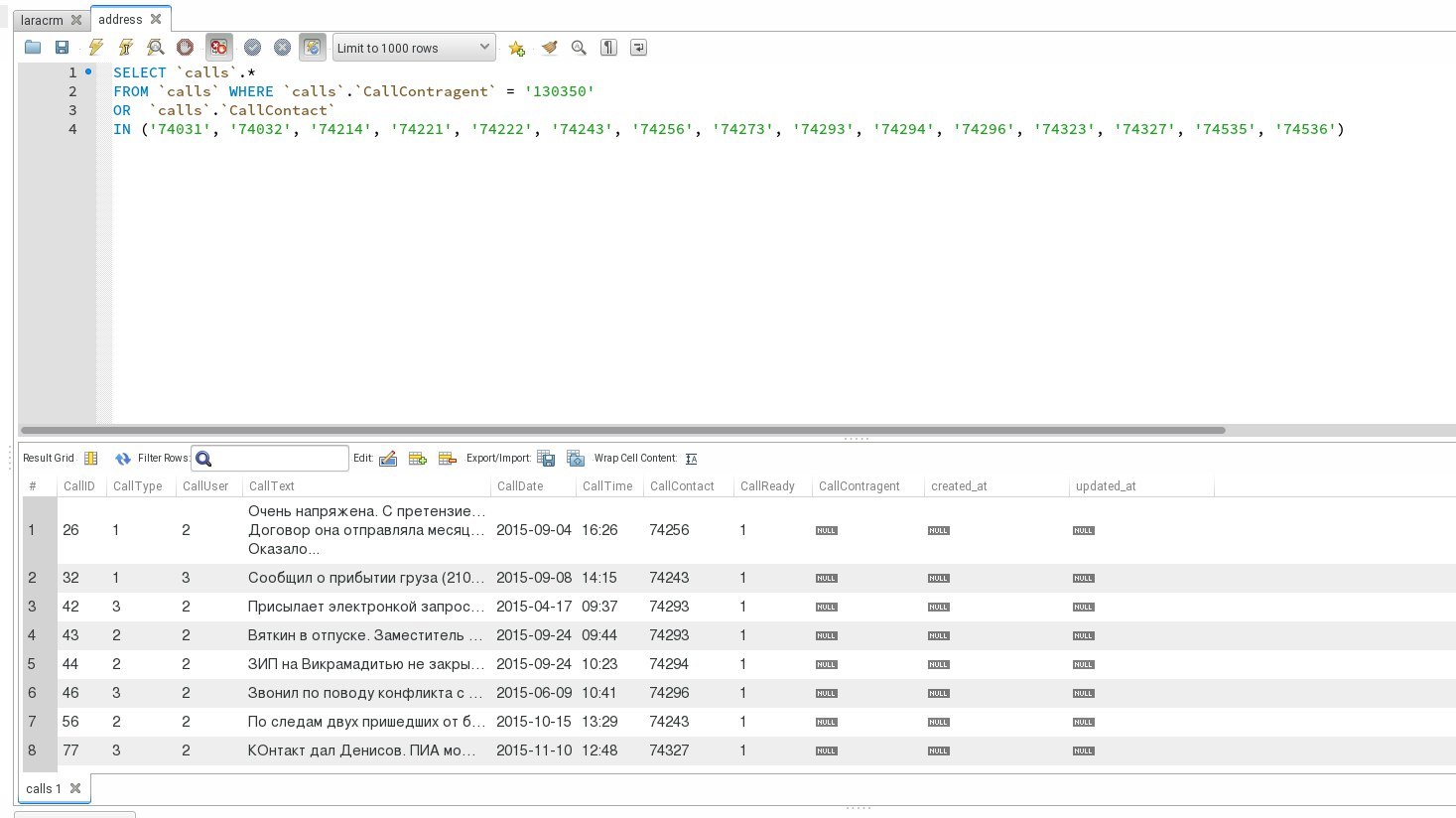1456x818 pixels.
Task: Select CallText cell 'КОнтакт дал Денисов'
Action: point(367,750)
